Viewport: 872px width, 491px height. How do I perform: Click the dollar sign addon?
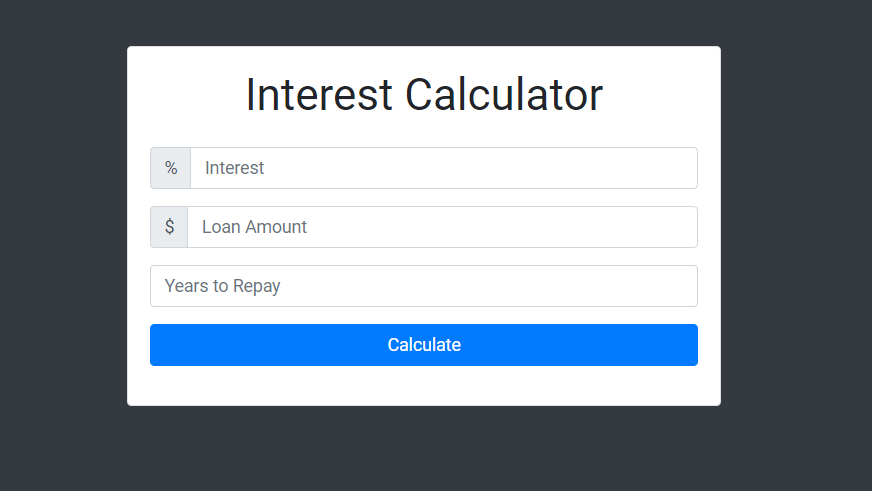pyautogui.click(x=169, y=227)
